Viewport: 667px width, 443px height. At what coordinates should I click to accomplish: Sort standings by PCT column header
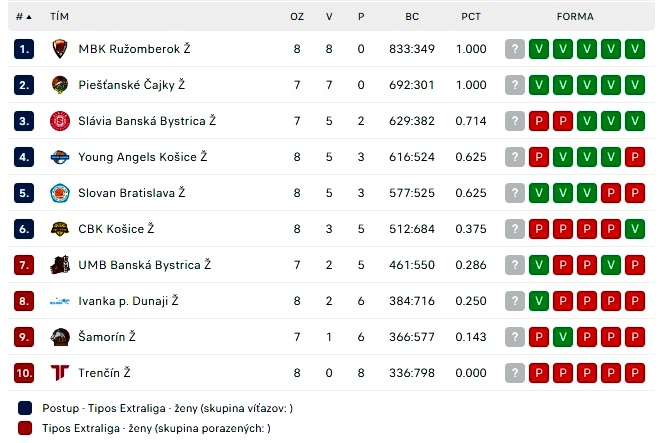(x=471, y=17)
